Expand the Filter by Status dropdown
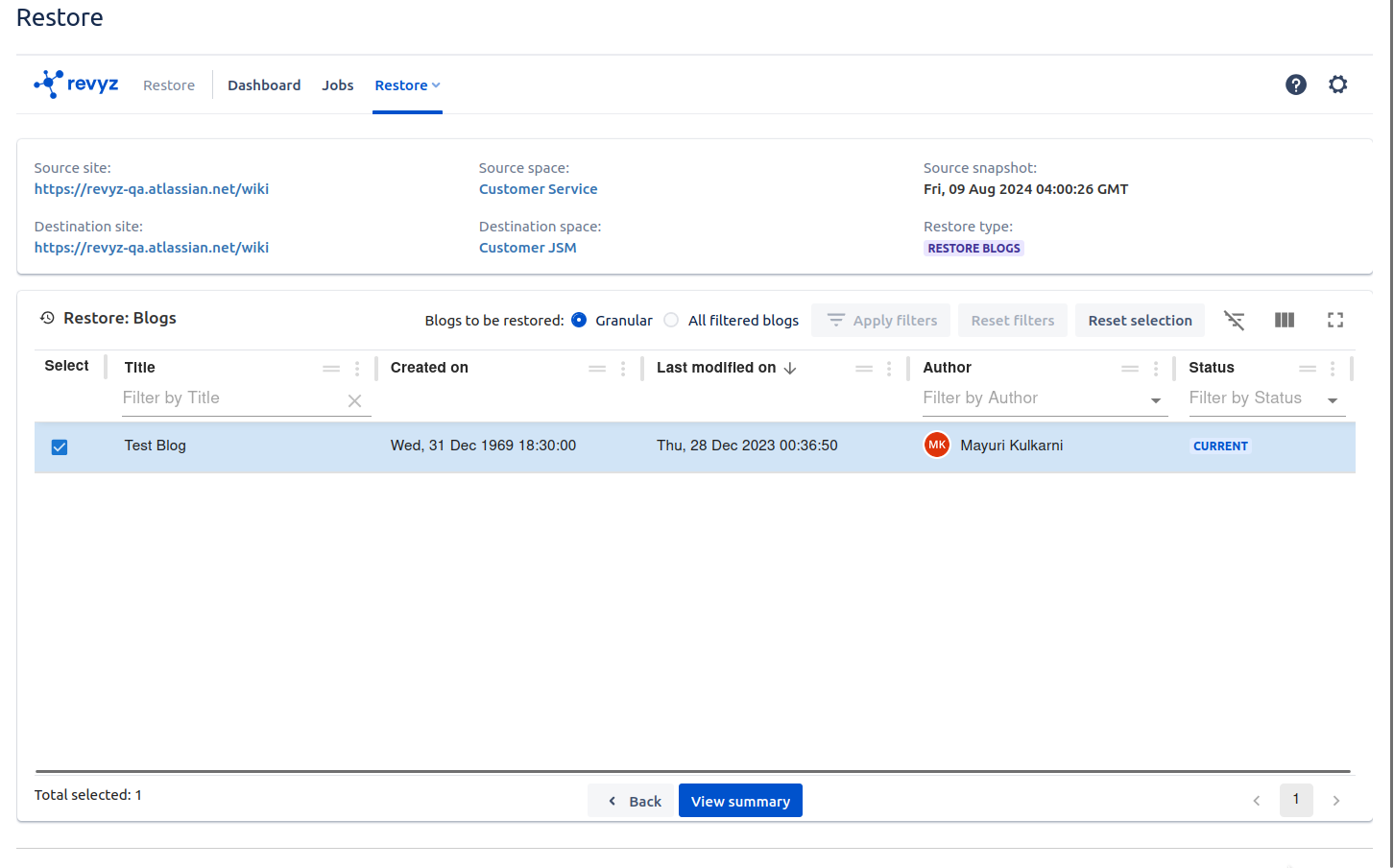1394x868 pixels. [x=1332, y=400]
